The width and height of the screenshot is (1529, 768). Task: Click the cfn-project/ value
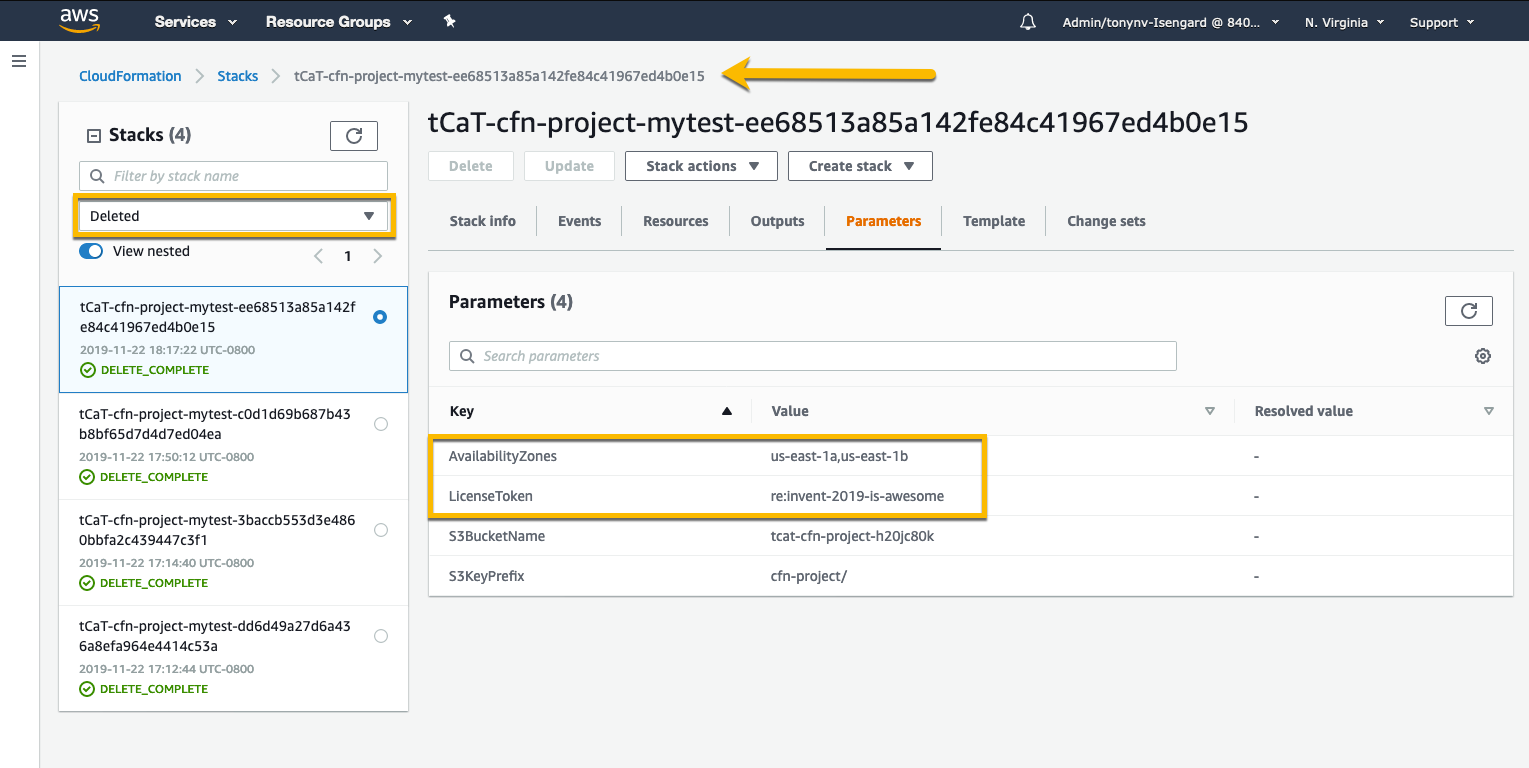pos(809,576)
